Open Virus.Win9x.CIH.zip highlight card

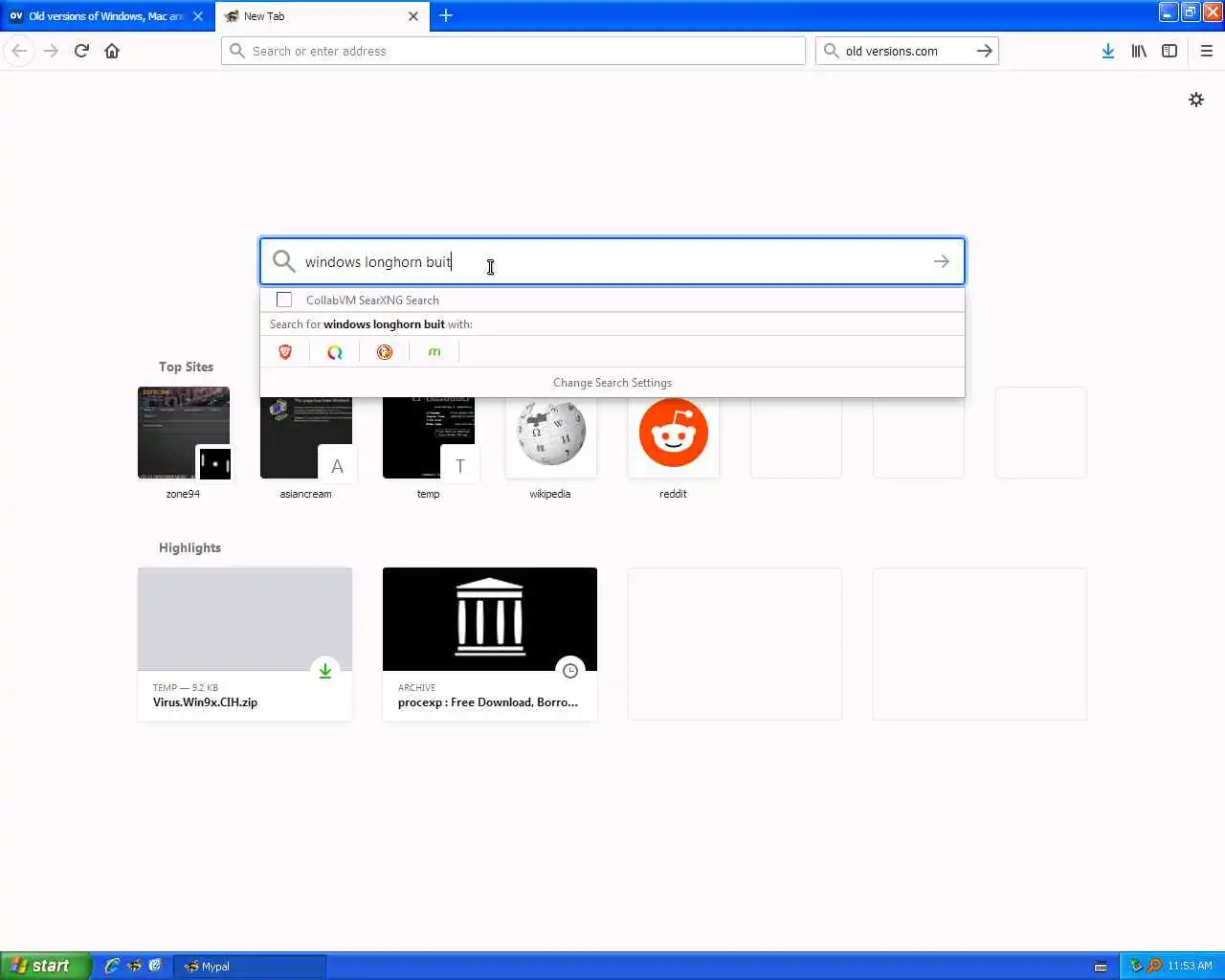pyautogui.click(x=245, y=644)
